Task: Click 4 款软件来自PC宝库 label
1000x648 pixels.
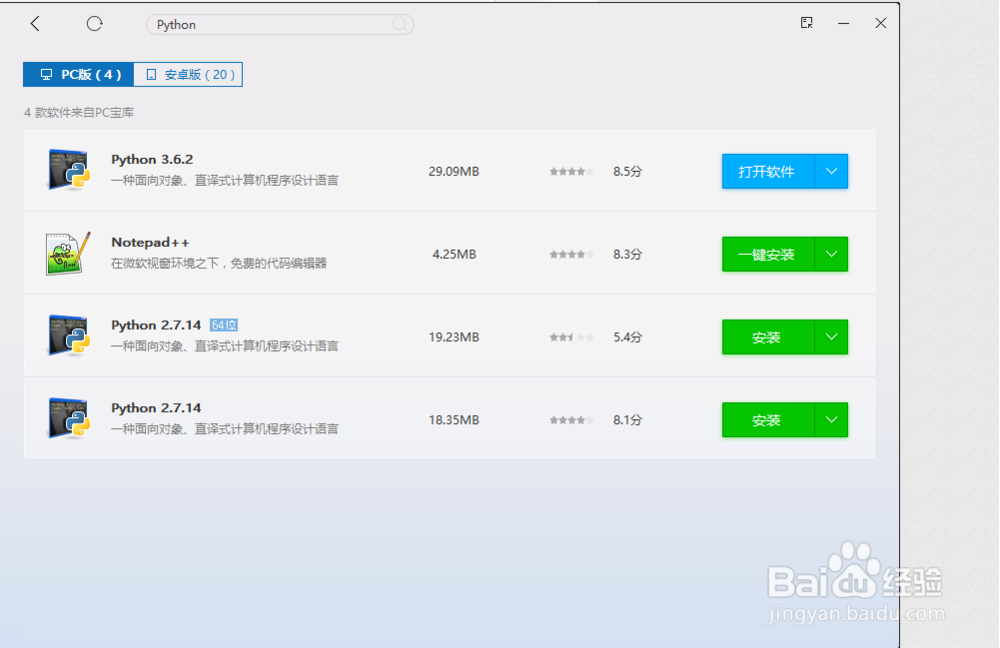Action: (x=79, y=113)
